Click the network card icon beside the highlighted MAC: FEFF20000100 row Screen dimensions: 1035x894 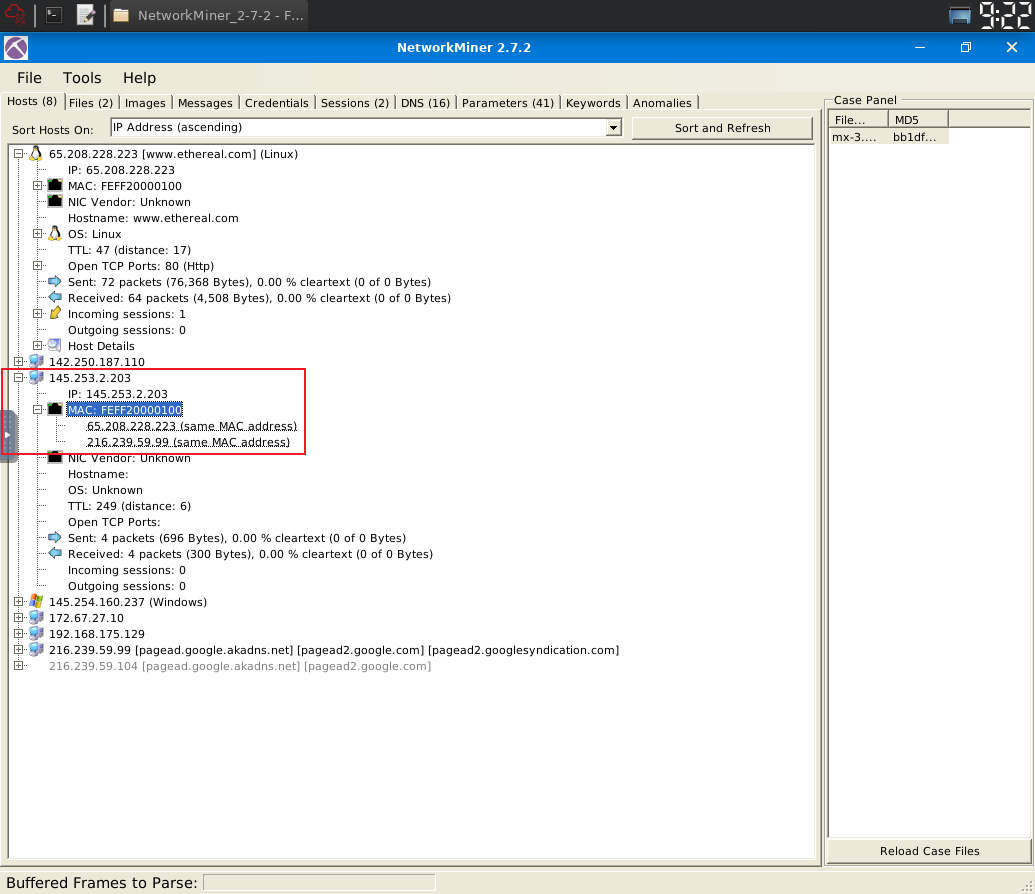(55, 409)
